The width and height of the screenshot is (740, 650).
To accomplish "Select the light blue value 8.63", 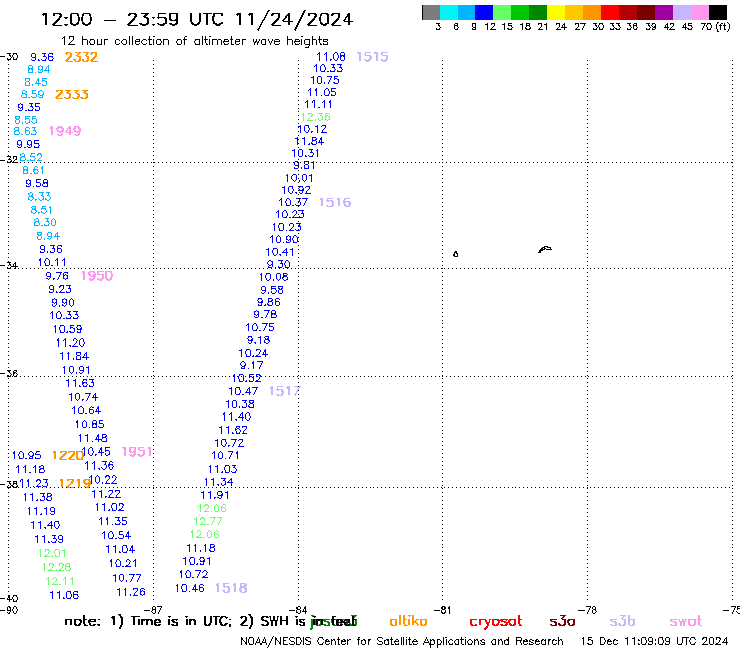I will (x=25, y=131).
